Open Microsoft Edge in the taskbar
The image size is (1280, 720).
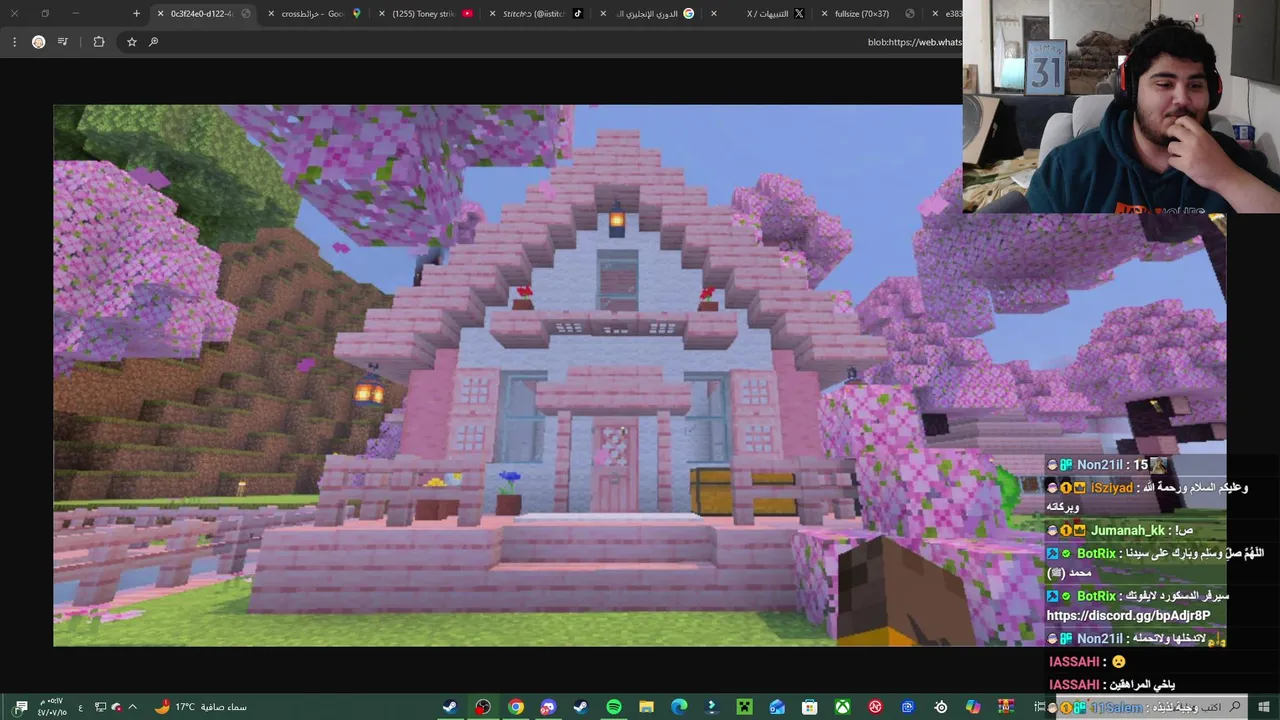click(679, 707)
